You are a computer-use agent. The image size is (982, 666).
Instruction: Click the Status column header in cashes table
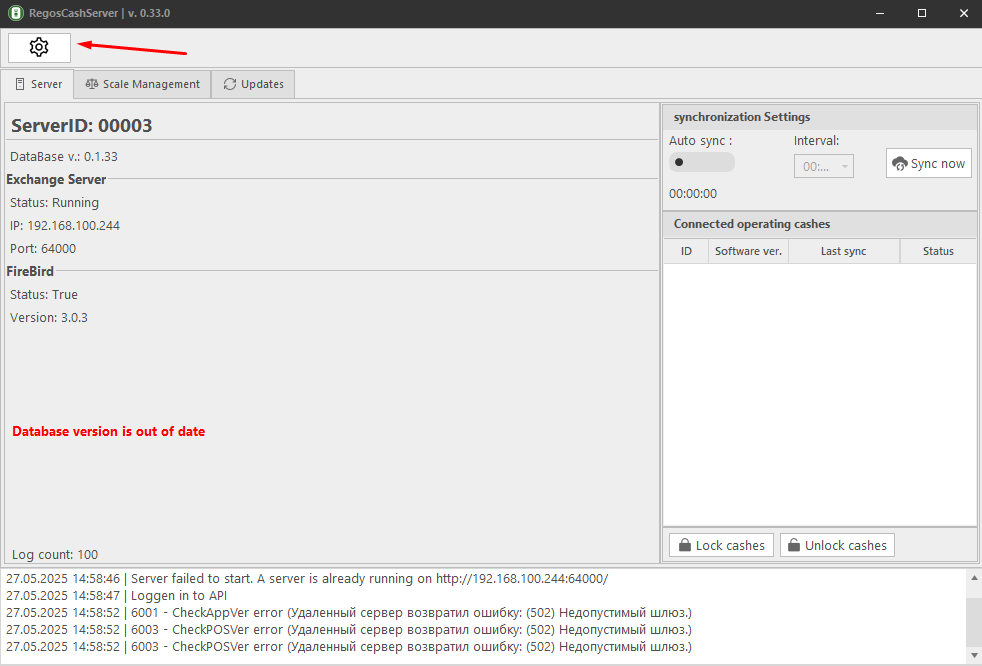[937, 251]
